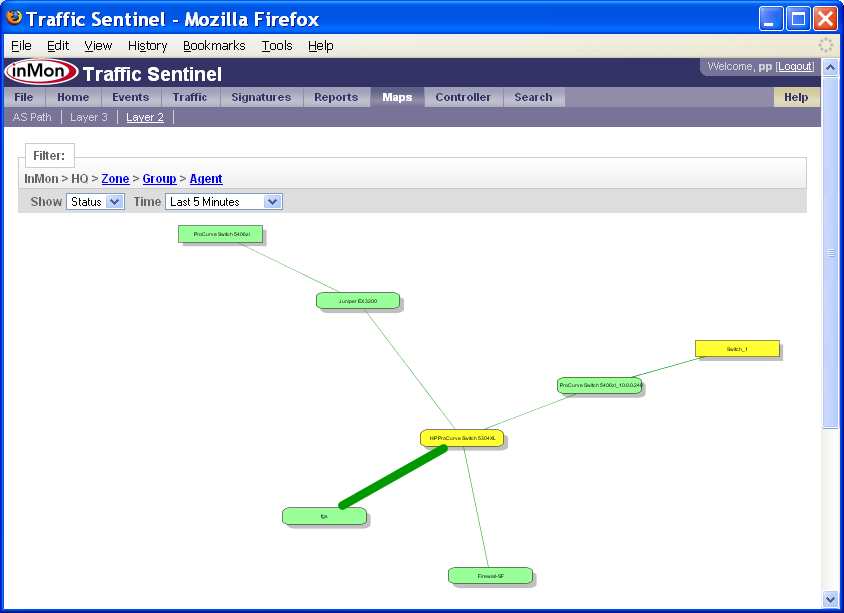
Task: Select the Firewall-SF node
Action: (490, 576)
